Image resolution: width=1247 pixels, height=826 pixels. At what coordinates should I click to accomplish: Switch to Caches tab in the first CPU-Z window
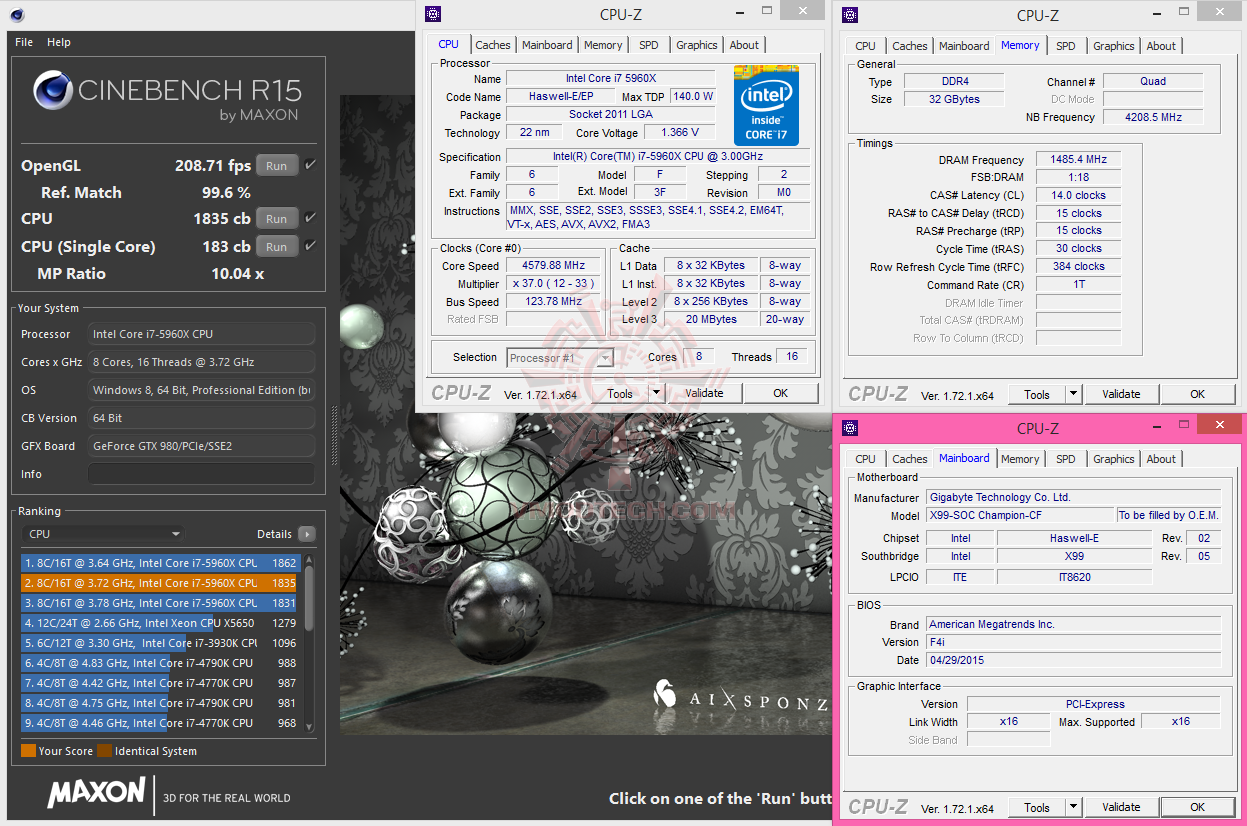point(493,45)
